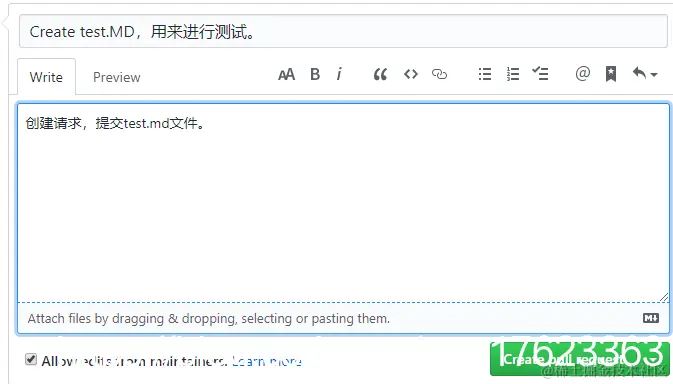The height and width of the screenshot is (384, 673).
Task: Switch to the Preview tab
Action: [116, 77]
